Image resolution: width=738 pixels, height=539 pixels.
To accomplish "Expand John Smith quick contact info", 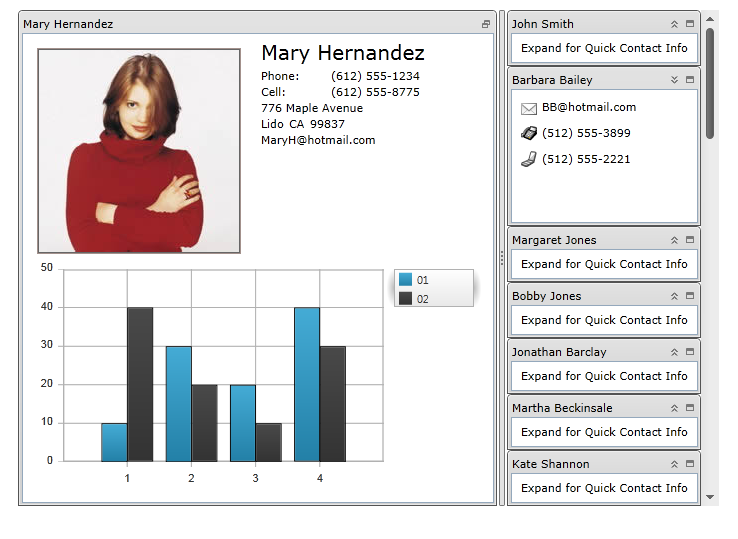I will (674, 24).
